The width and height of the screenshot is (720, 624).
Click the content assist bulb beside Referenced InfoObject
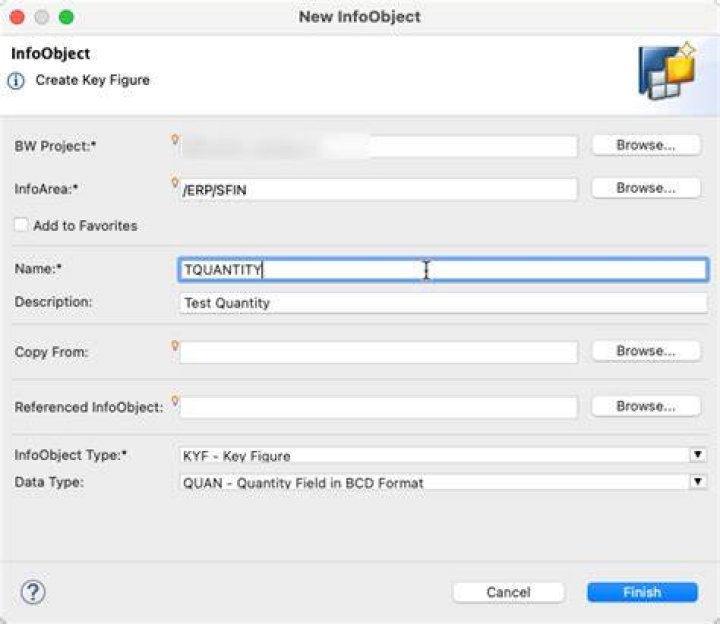pyautogui.click(x=175, y=400)
